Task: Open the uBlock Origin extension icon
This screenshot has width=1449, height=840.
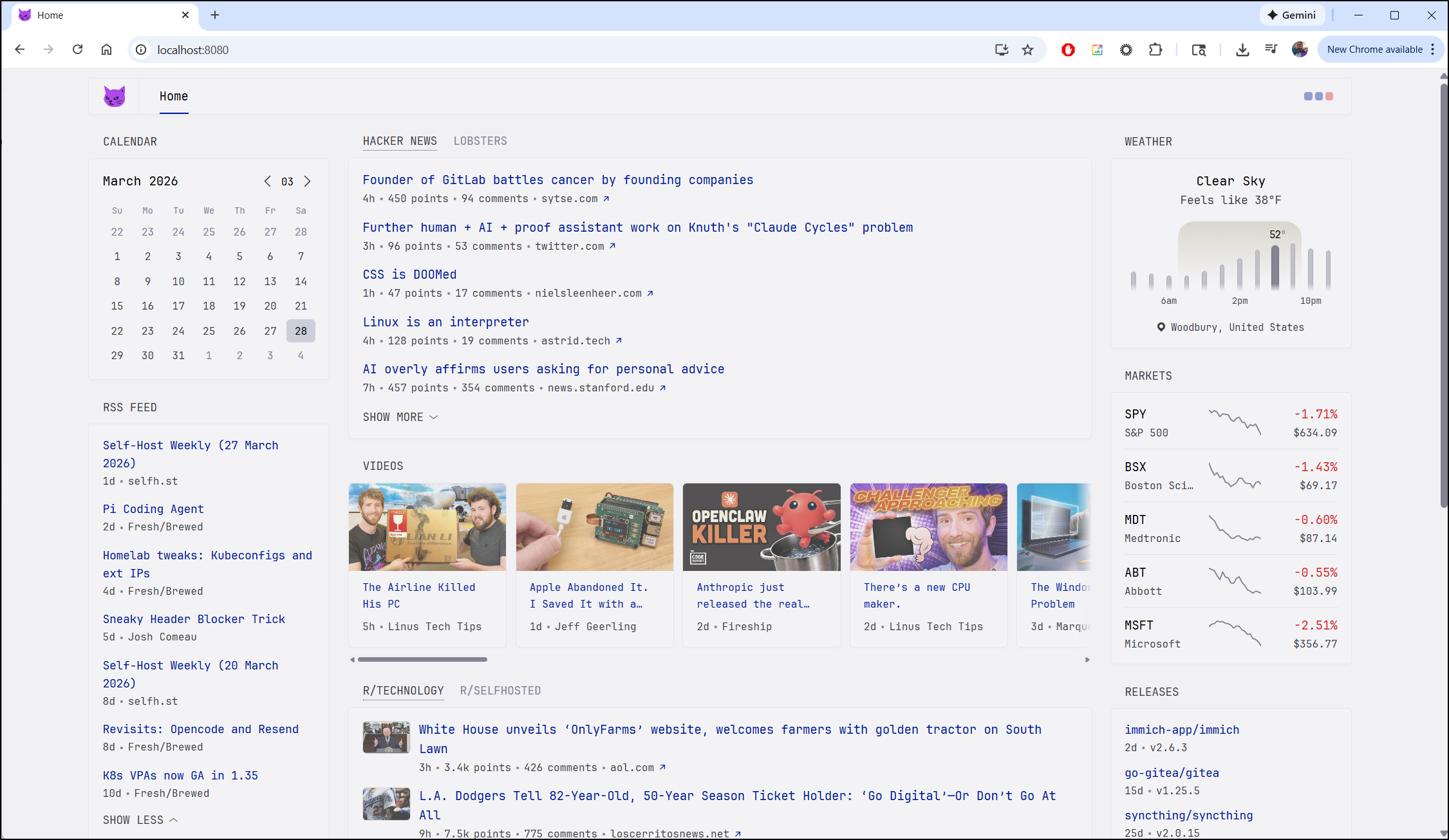Action: coord(1068,50)
